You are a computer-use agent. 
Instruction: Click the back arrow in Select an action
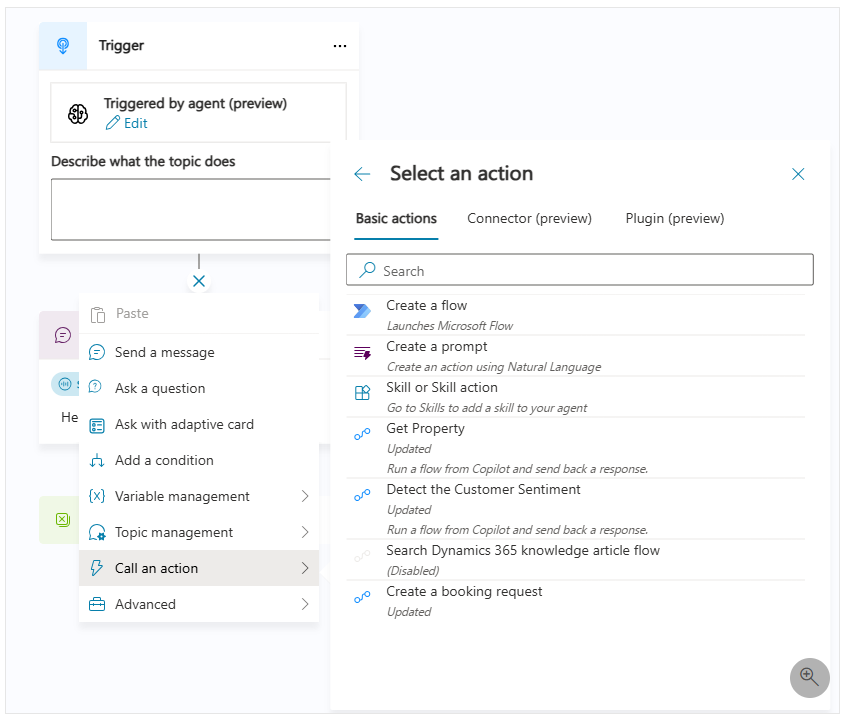(362, 174)
